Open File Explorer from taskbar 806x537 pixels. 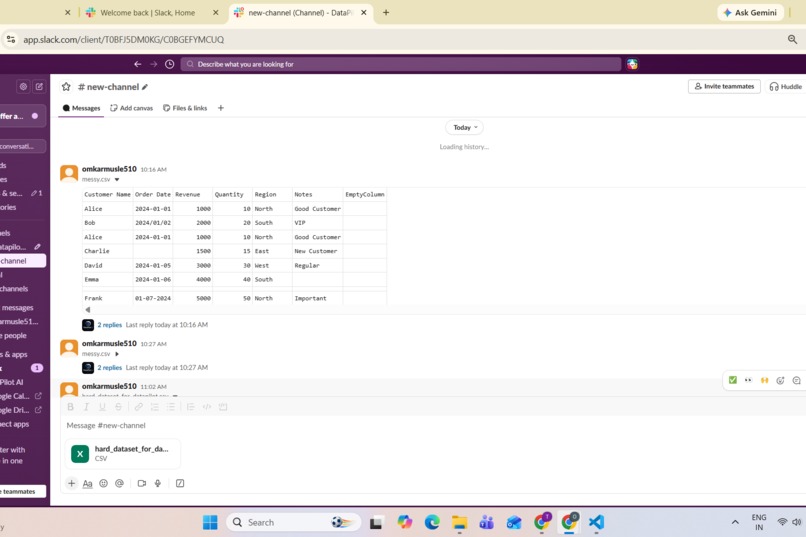coord(459,523)
